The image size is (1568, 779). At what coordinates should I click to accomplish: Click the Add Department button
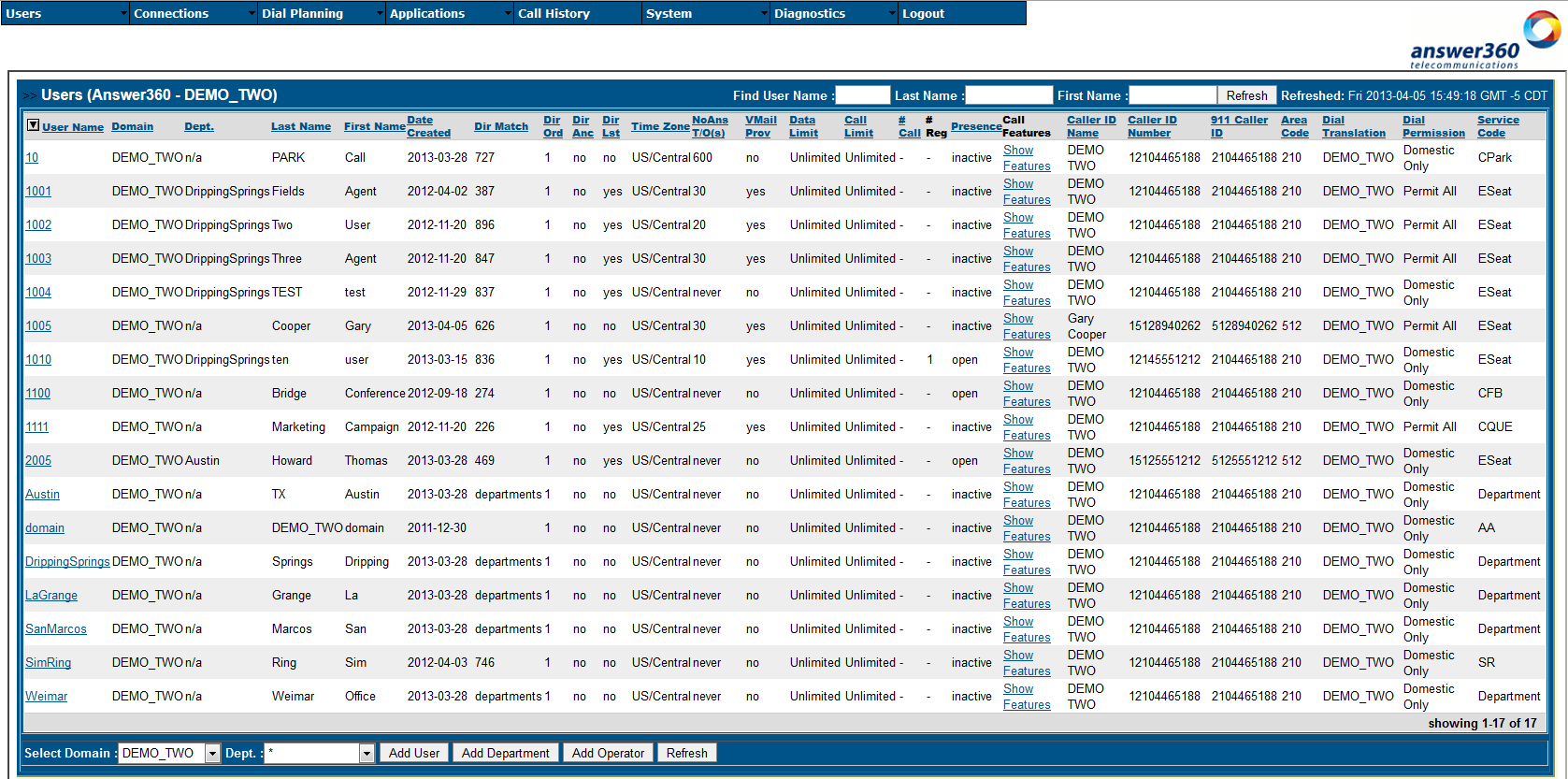coord(506,753)
